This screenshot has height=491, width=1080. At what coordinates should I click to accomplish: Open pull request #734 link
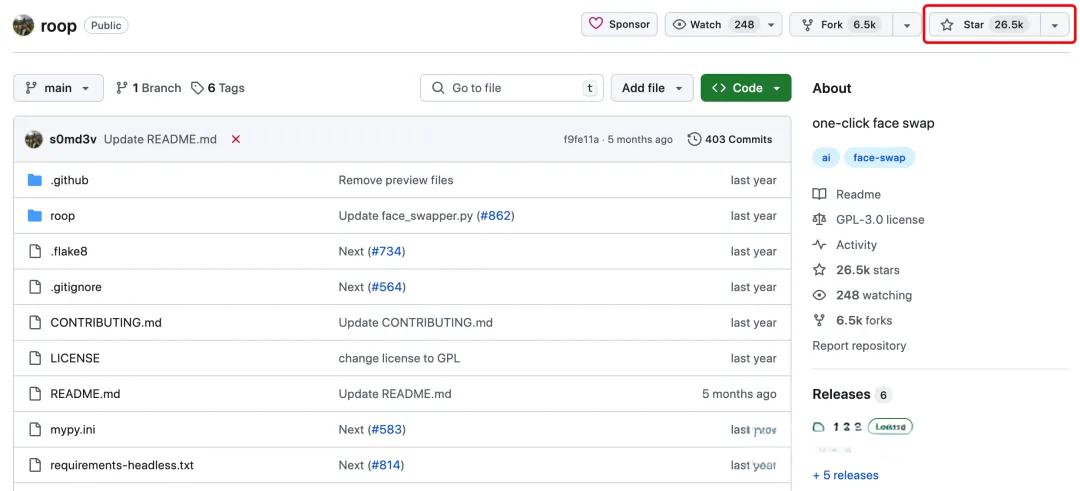click(x=386, y=251)
